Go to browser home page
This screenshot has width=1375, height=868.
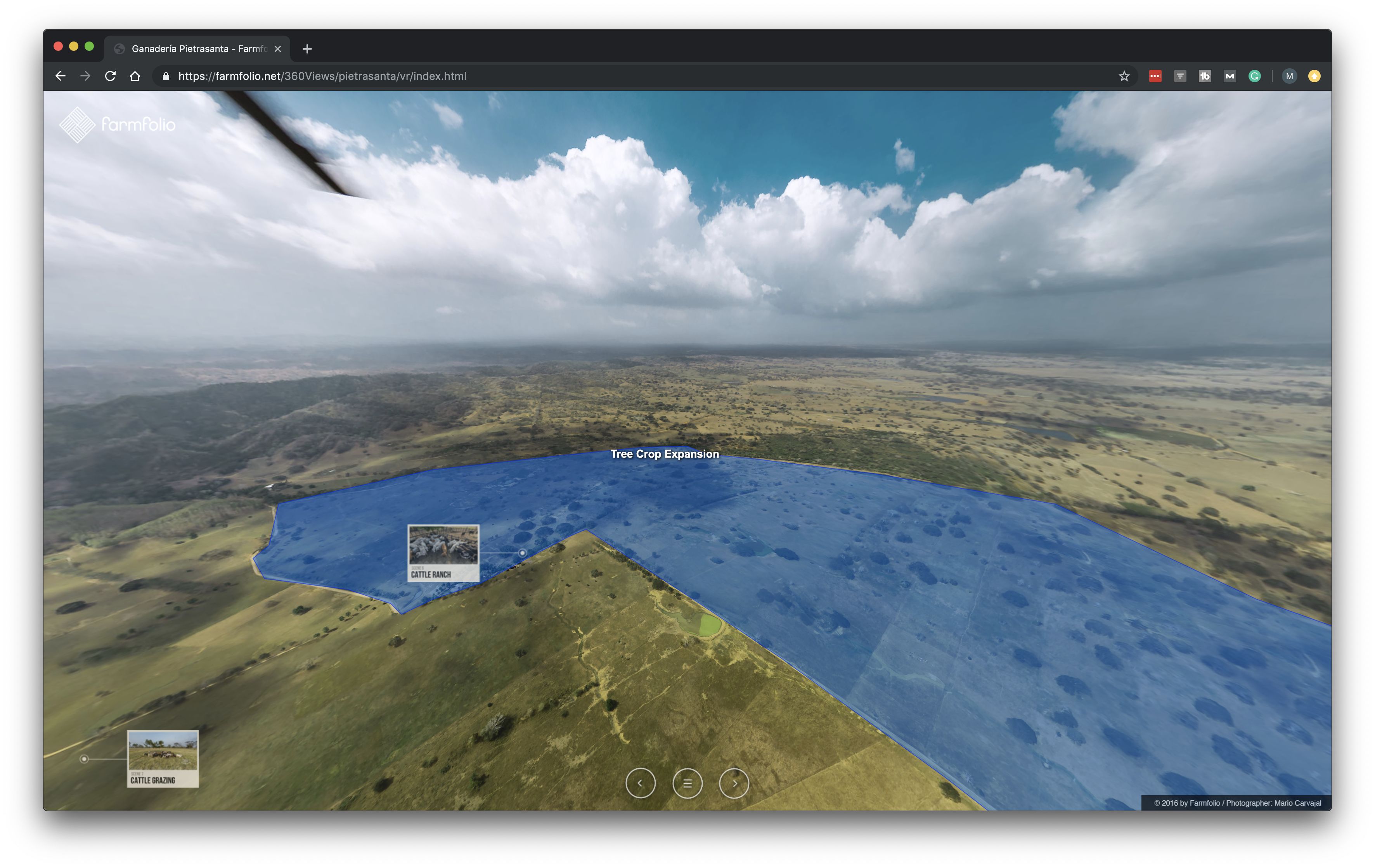click(x=135, y=76)
